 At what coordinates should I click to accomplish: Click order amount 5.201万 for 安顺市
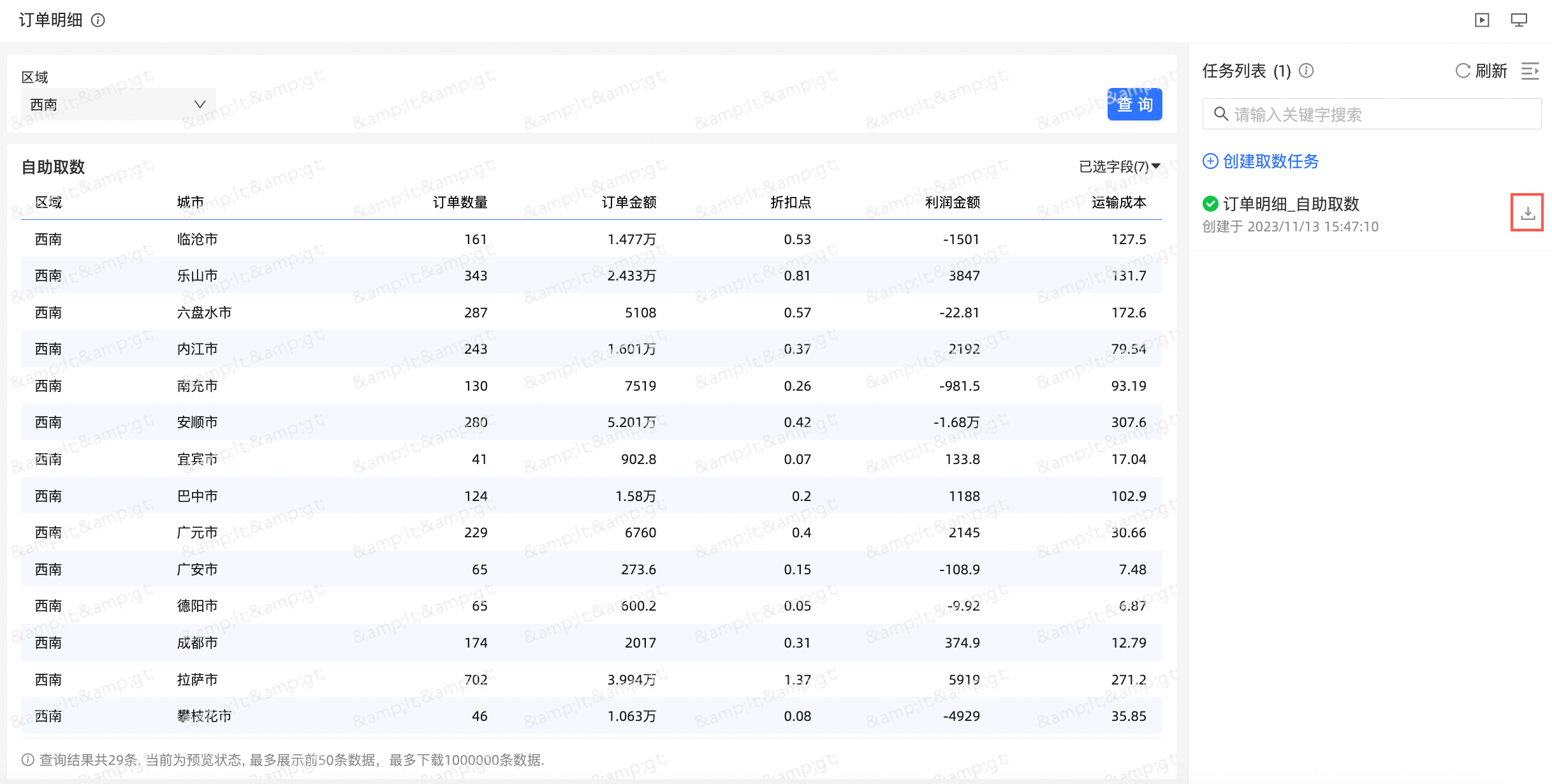pos(632,423)
